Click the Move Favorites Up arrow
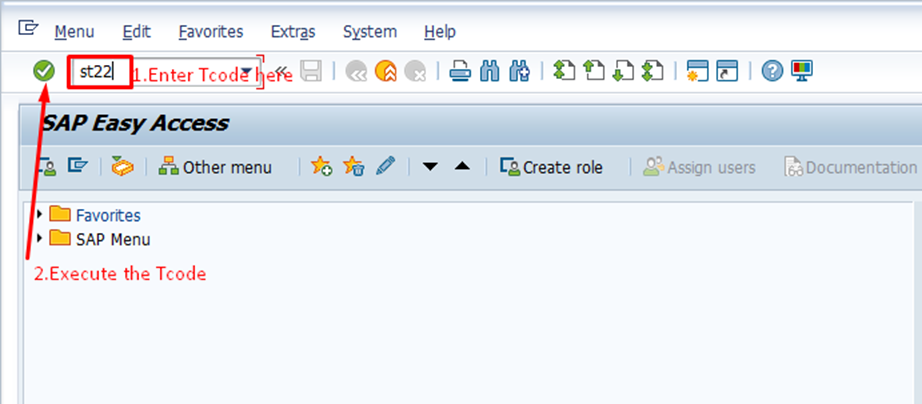The width and height of the screenshot is (922, 404). pos(463,167)
